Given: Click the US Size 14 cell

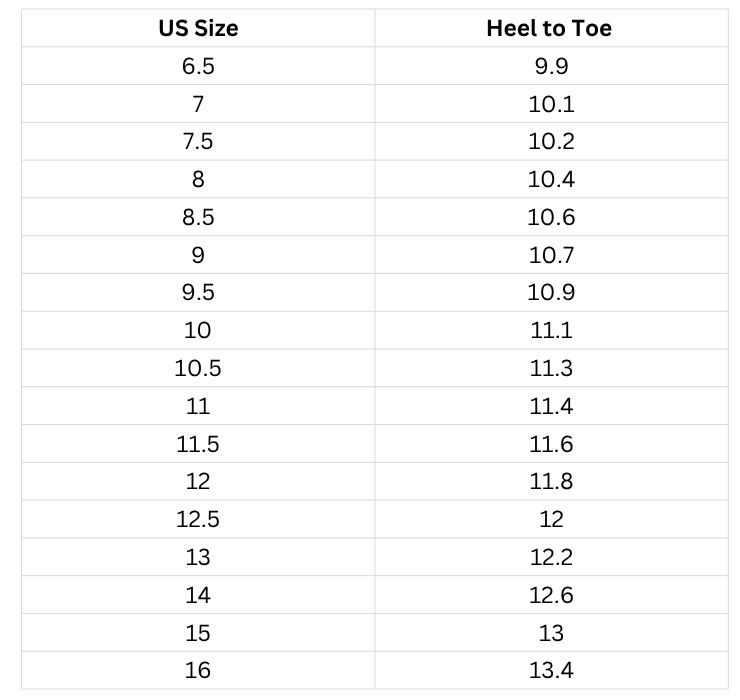Looking at the screenshot, I should click(x=198, y=594).
